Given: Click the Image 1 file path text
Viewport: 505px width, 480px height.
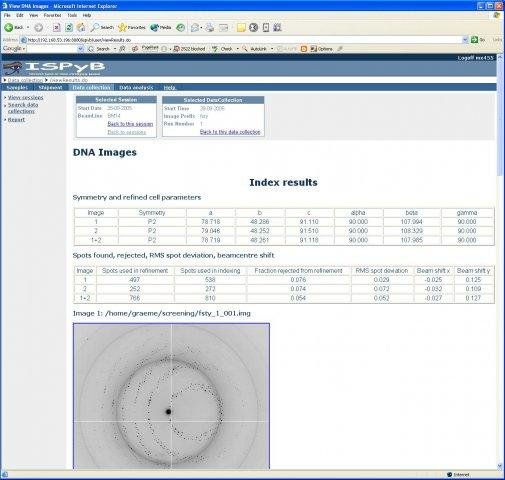Looking at the screenshot, I should [162, 313].
